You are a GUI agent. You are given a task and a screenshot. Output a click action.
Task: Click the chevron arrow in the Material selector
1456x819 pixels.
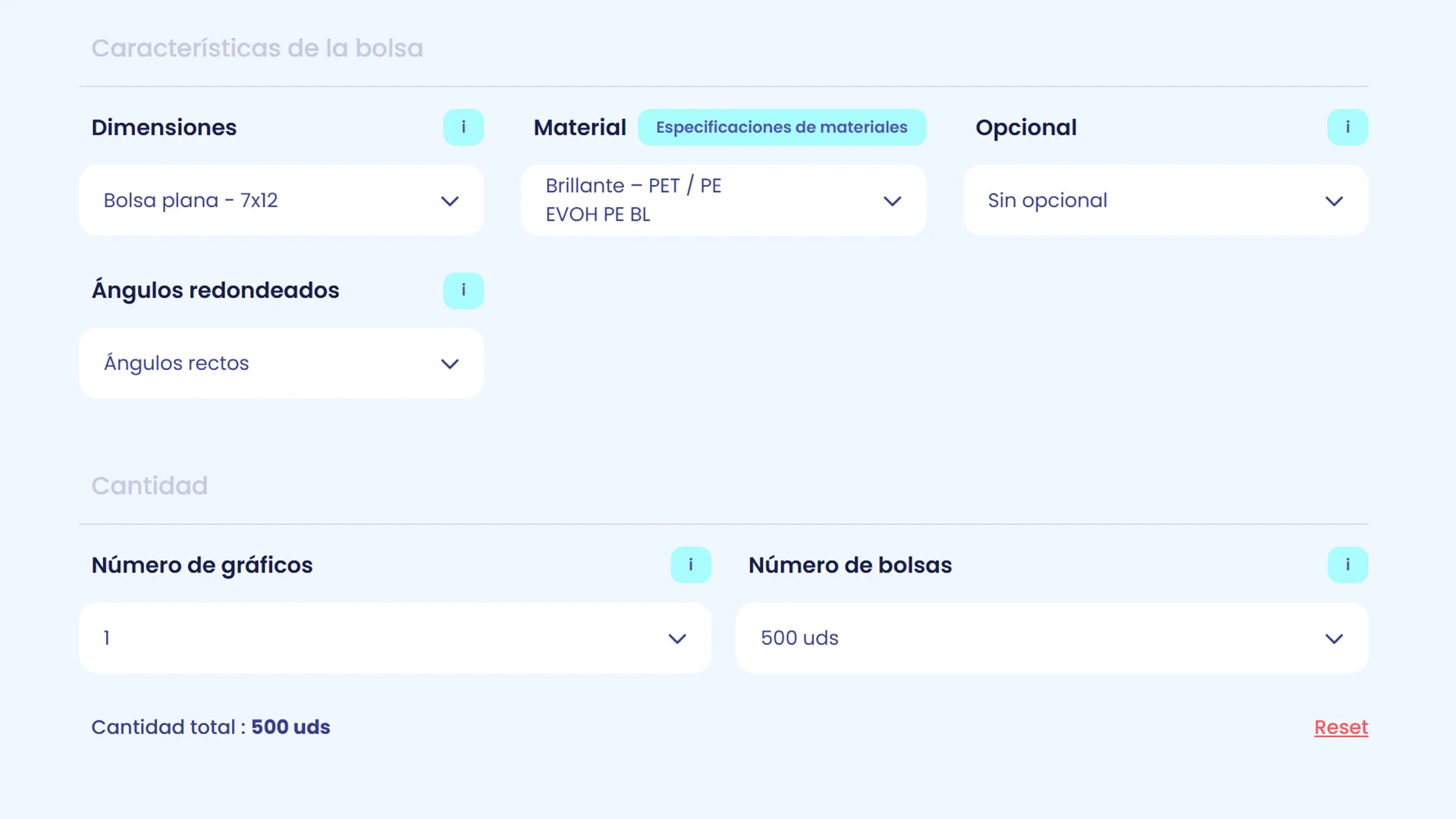(x=893, y=201)
